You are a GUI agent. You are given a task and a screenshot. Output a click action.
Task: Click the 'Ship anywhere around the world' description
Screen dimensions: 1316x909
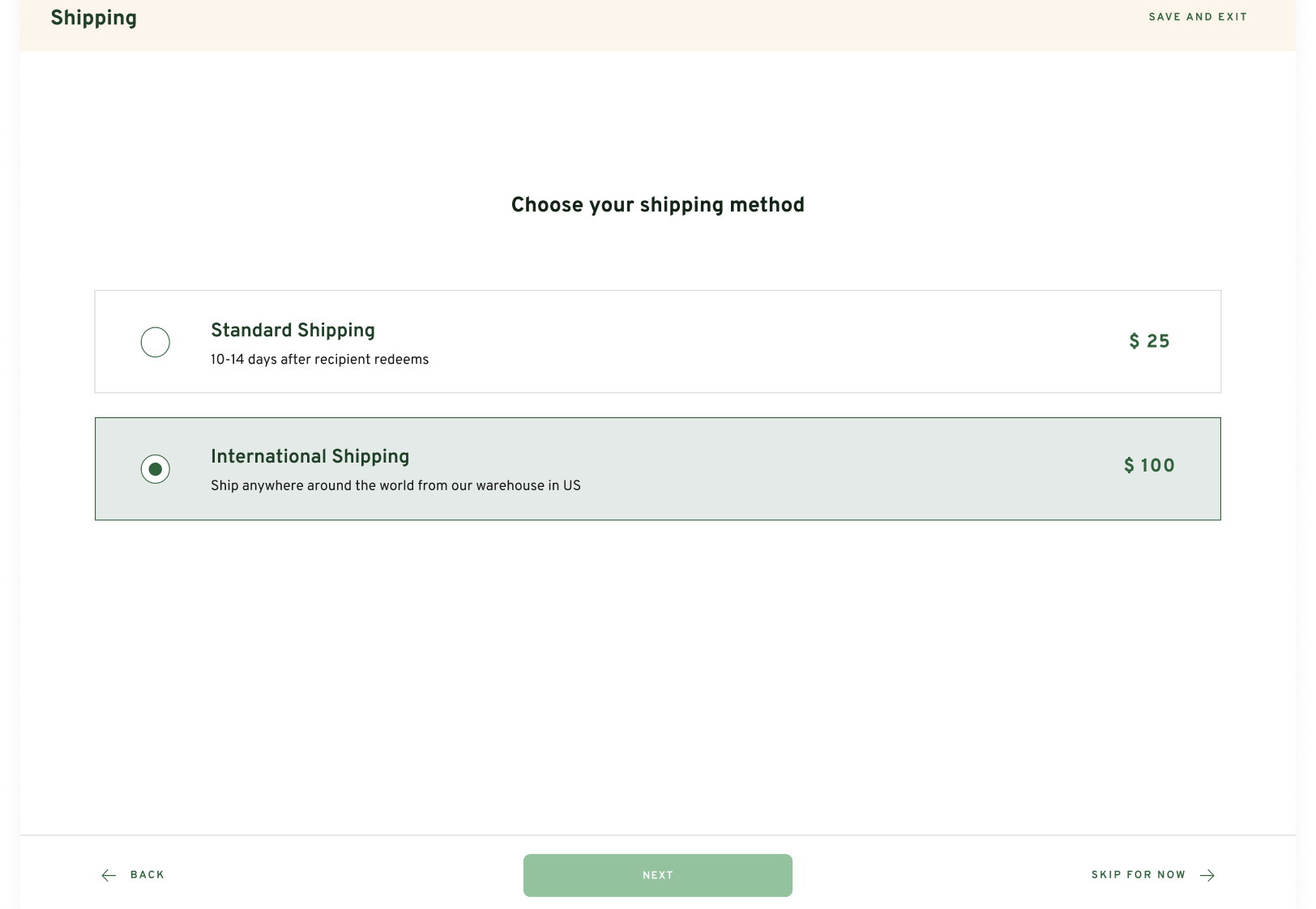click(395, 486)
